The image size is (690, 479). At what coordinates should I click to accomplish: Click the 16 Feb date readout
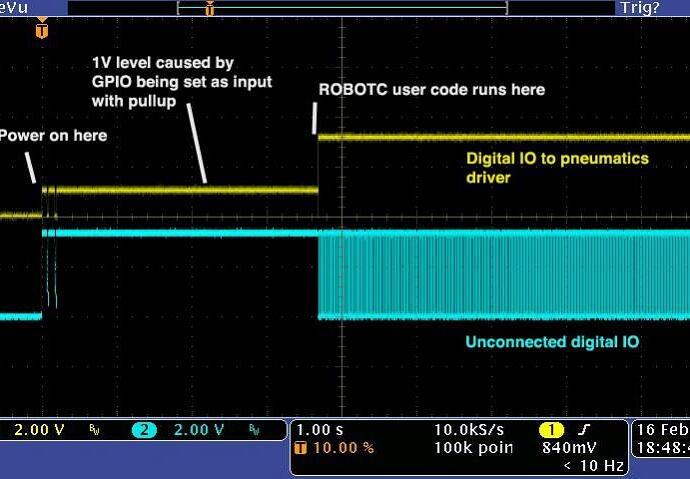[x=663, y=429]
